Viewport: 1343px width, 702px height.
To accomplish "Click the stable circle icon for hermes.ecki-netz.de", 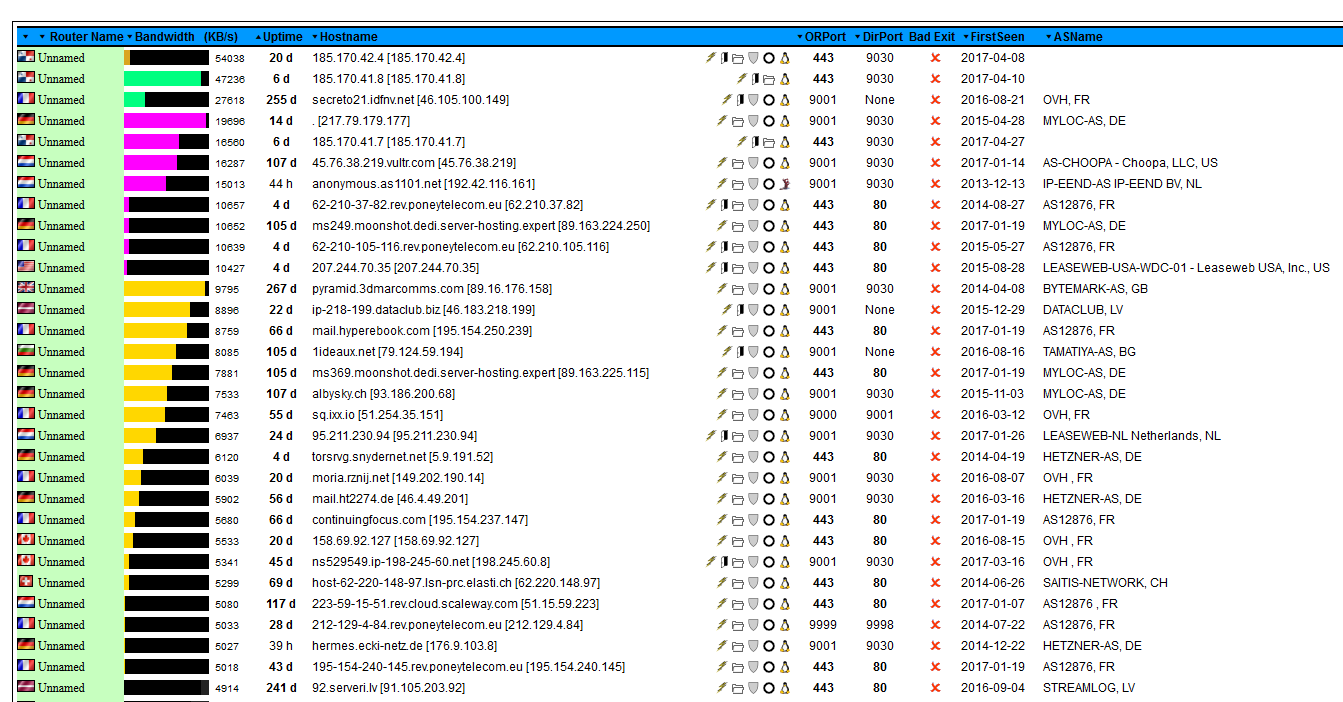I will [x=769, y=646].
